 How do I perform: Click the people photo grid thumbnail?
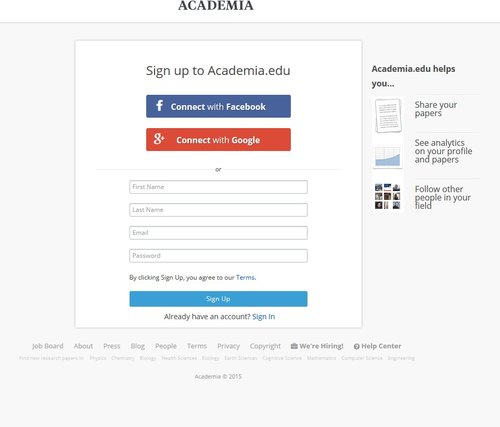pos(387,196)
